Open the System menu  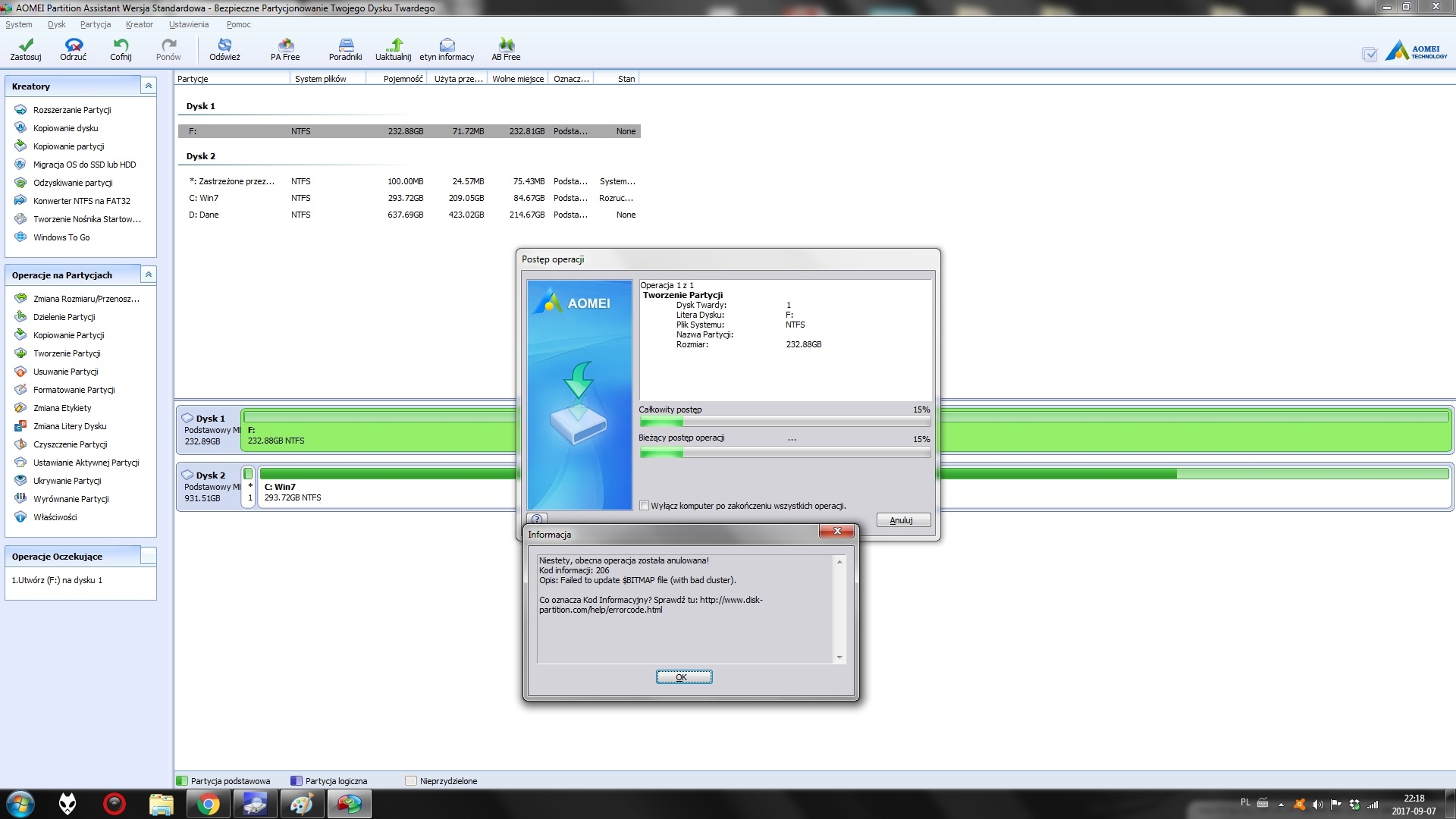click(19, 24)
